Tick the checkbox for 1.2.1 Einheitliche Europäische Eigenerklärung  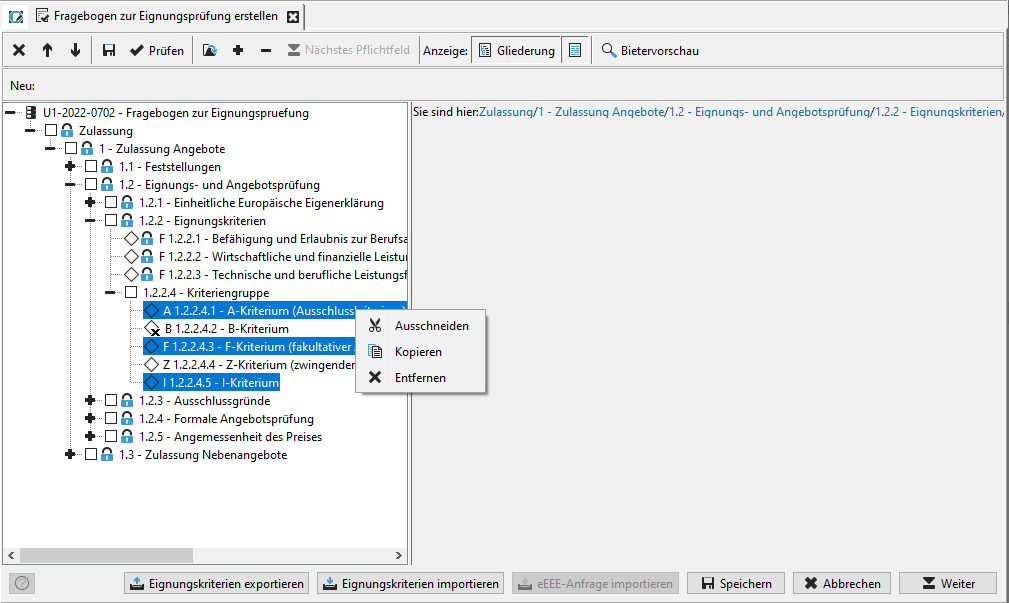pos(111,203)
